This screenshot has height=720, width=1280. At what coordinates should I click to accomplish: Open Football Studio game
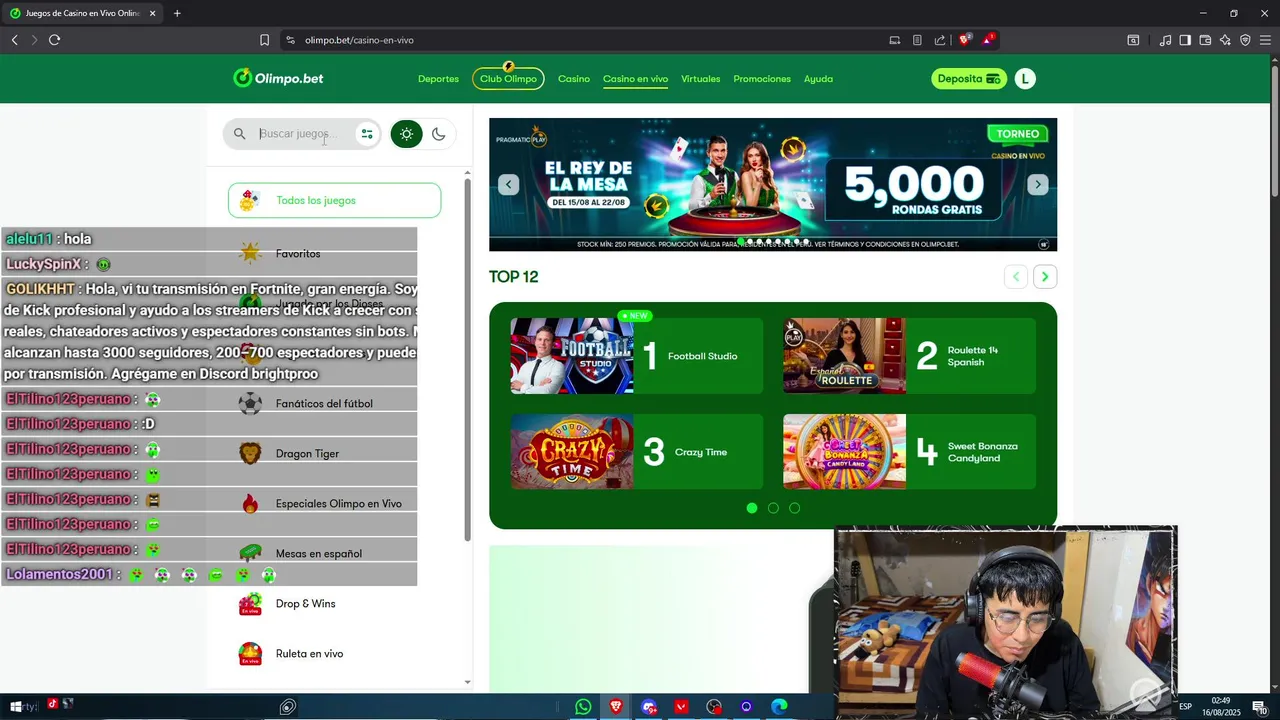coord(636,356)
